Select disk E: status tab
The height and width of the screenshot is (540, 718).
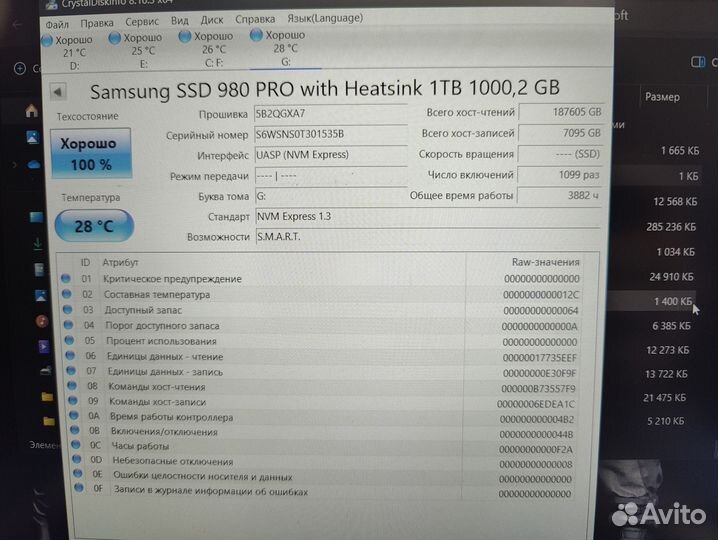coord(136,50)
